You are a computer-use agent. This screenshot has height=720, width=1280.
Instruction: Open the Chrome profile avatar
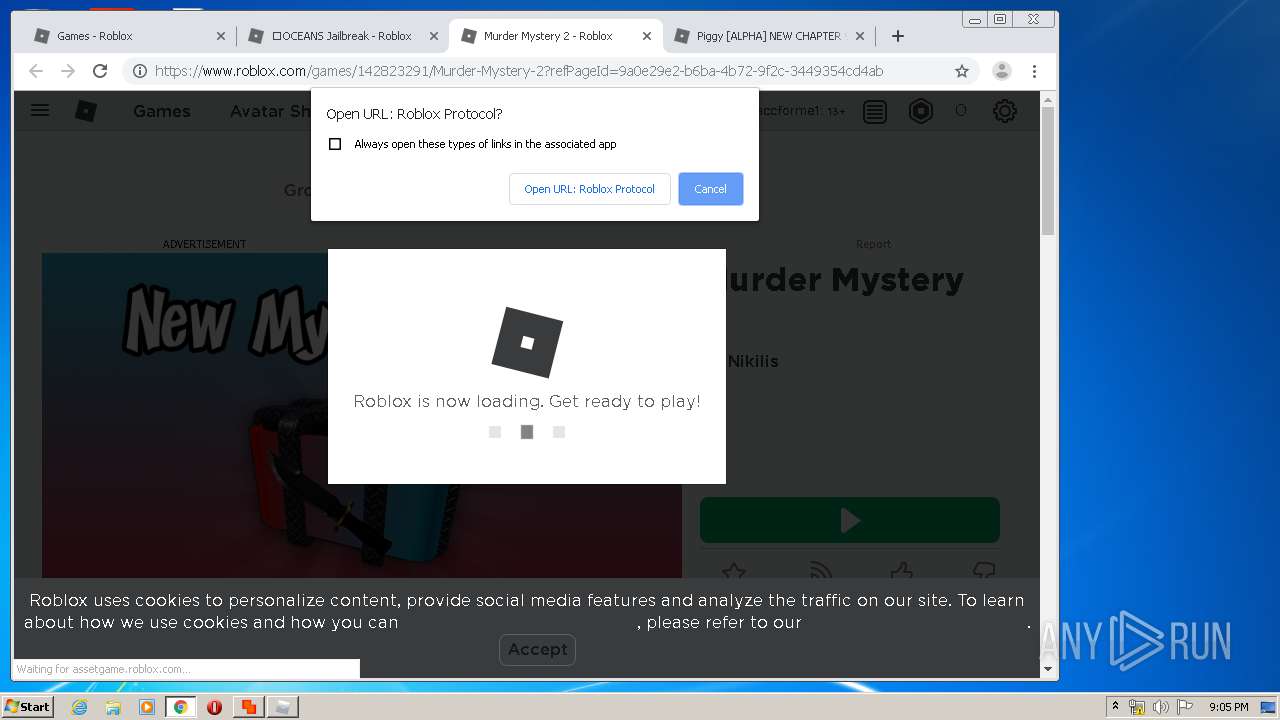[x=1001, y=71]
